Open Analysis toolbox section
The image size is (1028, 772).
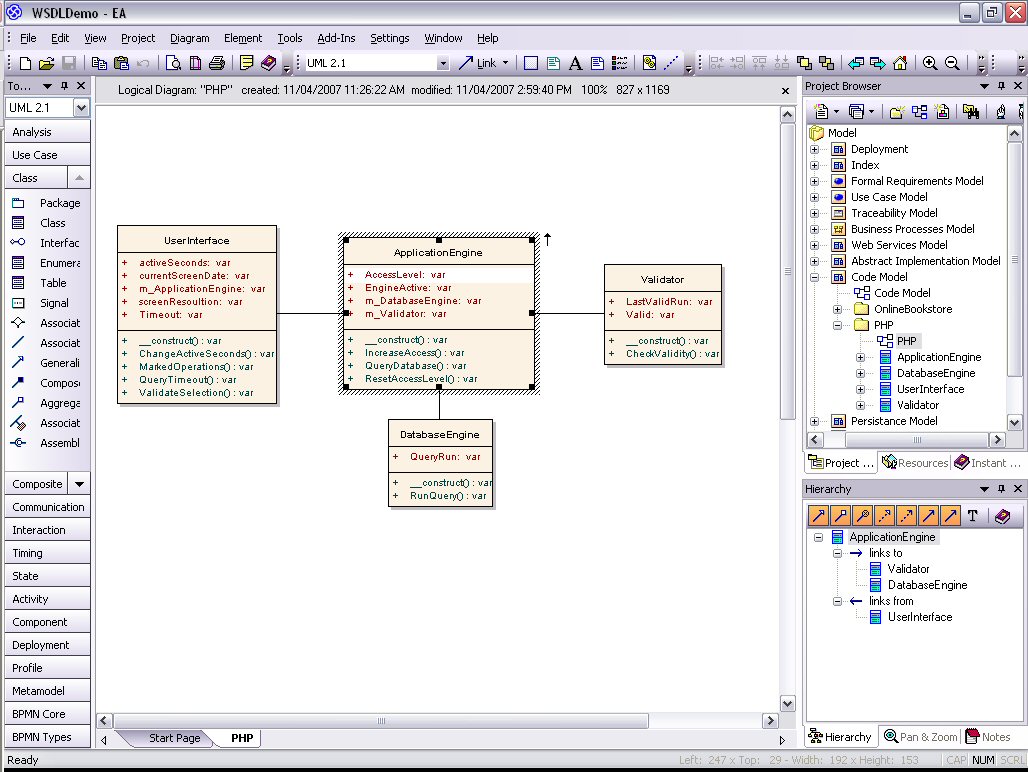coord(47,132)
